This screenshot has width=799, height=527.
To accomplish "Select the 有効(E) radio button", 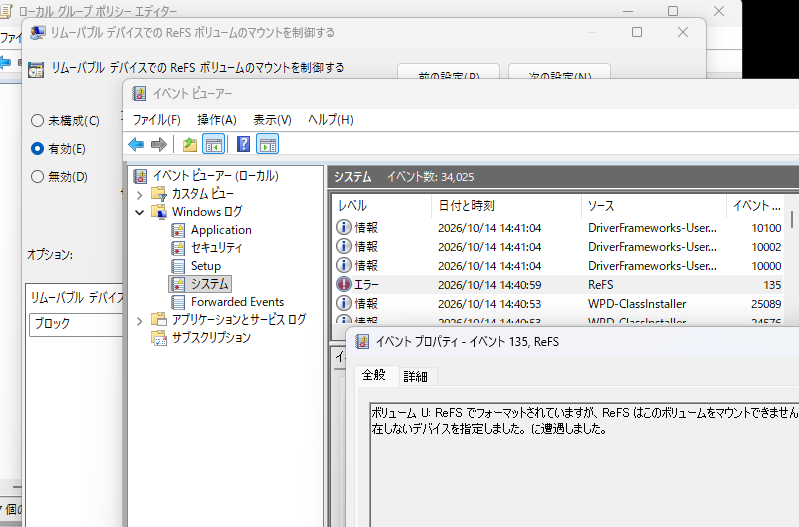I will (x=37, y=149).
